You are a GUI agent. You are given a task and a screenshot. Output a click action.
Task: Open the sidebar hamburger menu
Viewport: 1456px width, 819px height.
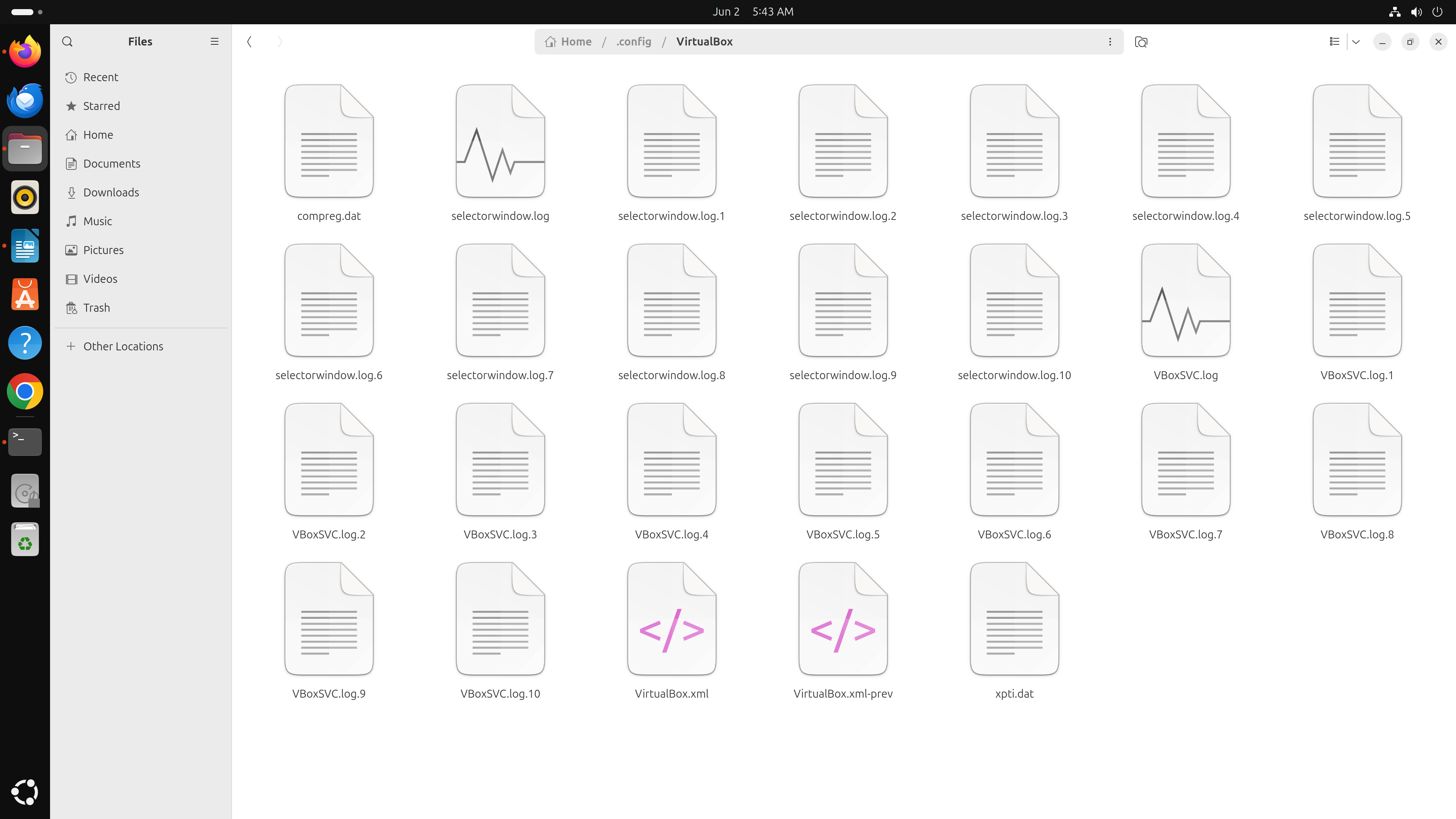pos(214,41)
